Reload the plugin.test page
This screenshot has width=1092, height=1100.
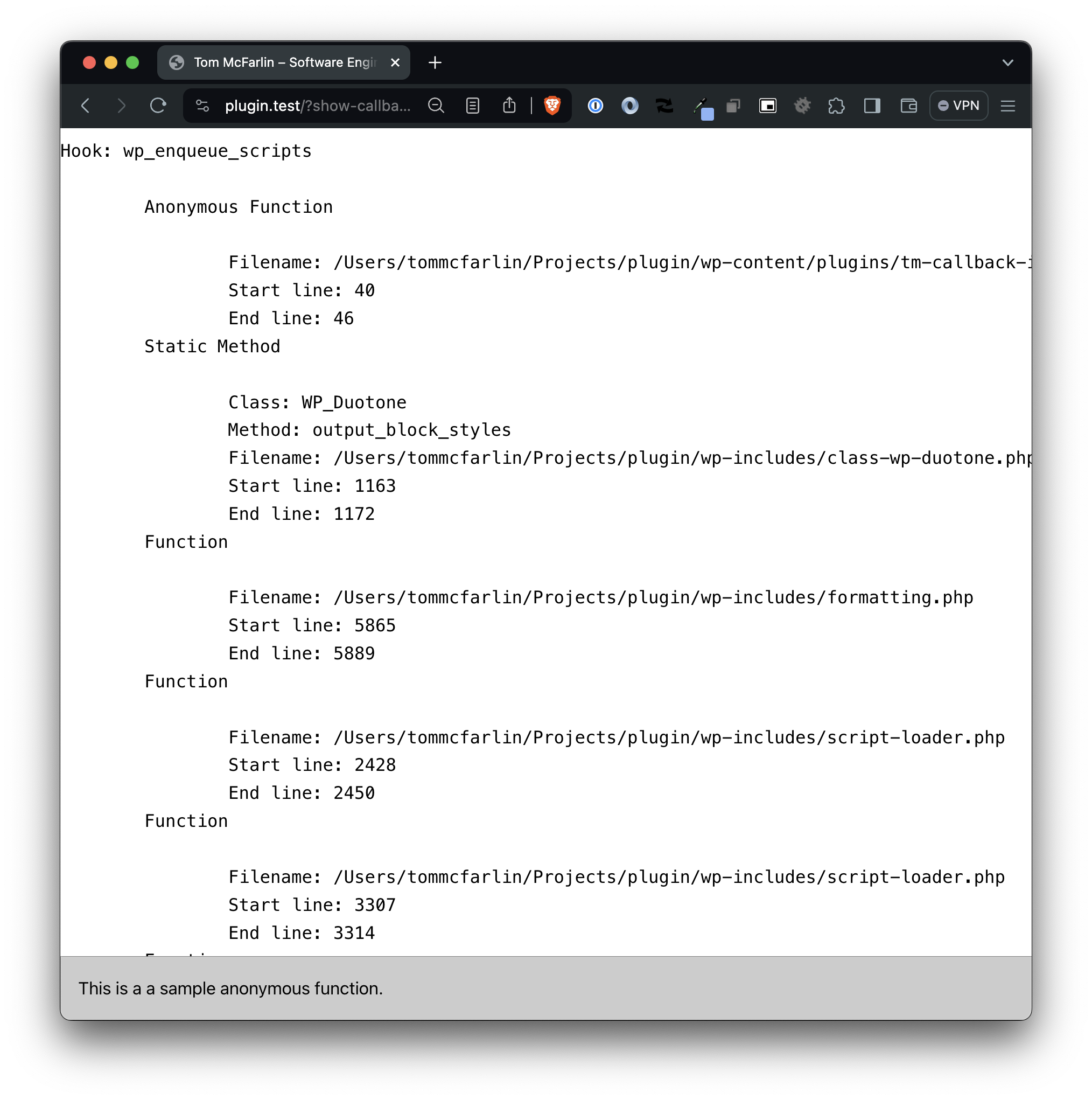coord(158,106)
